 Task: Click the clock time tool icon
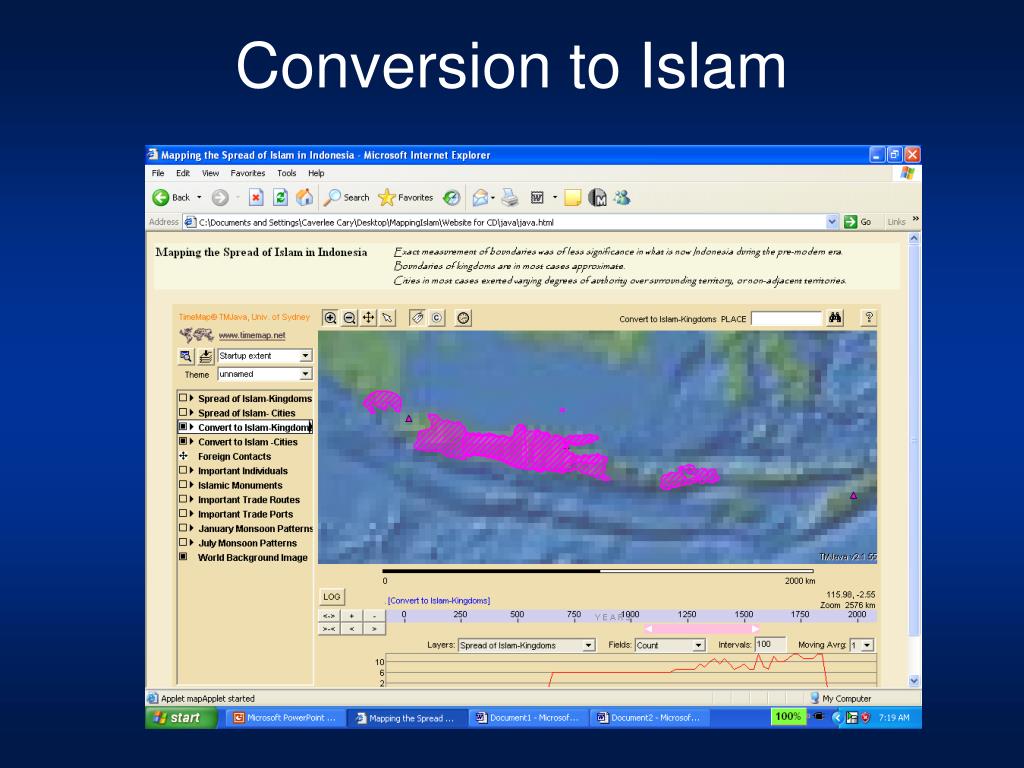[463, 318]
